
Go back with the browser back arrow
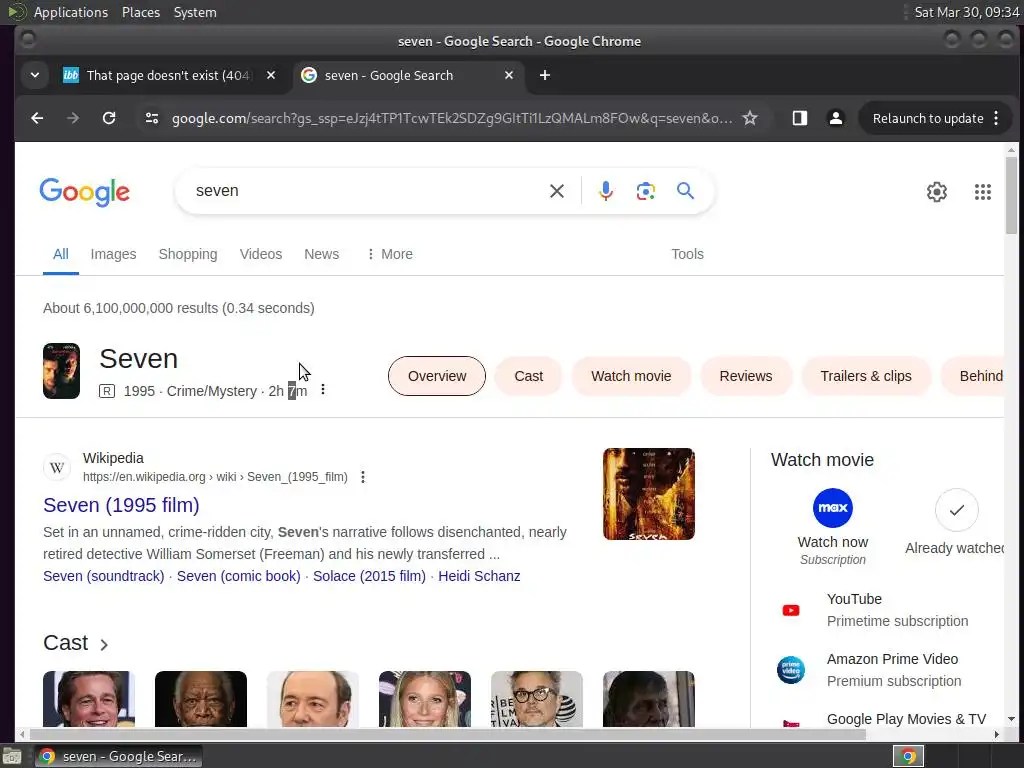pos(37,118)
